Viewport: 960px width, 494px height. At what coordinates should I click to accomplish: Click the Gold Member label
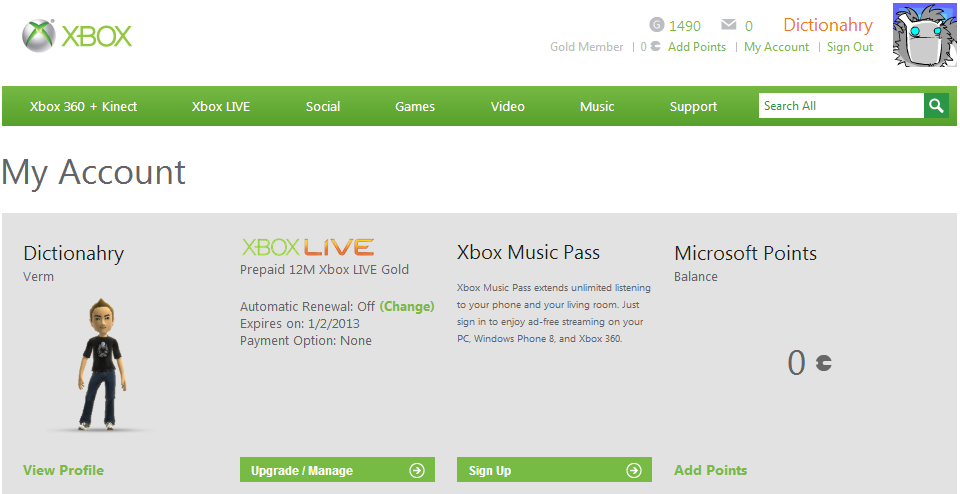pos(587,47)
